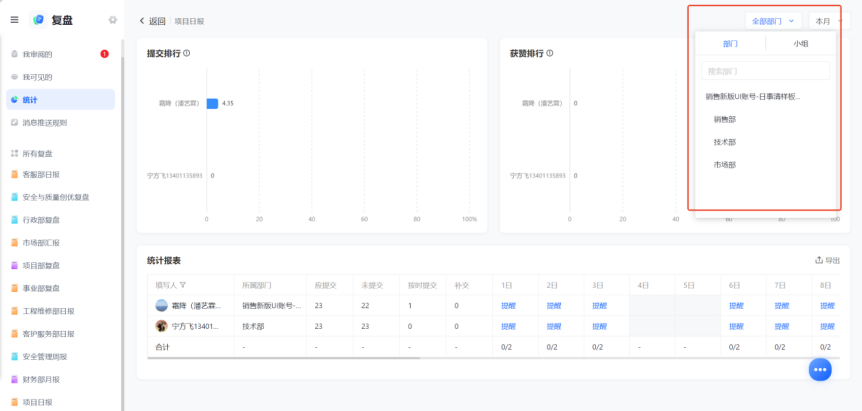Click the filter icon beside 填写人
This screenshot has width=862, height=411.
(183, 285)
